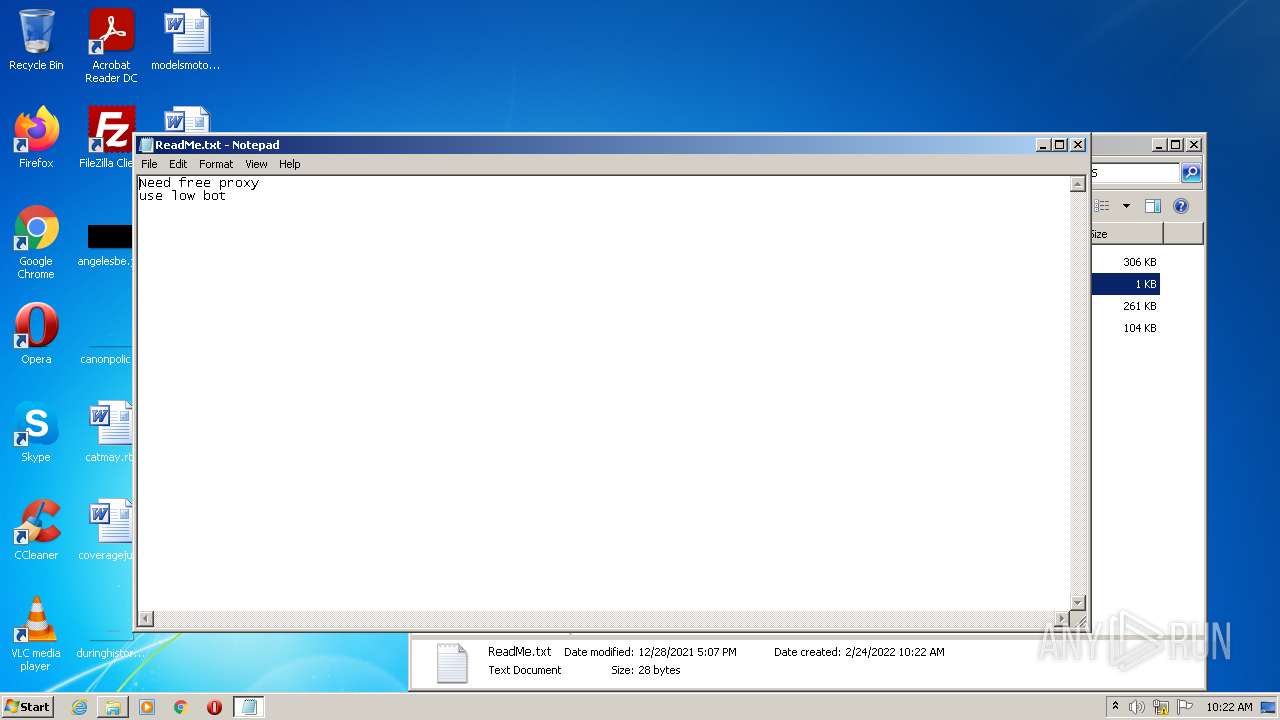This screenshot has width=1280, height=720.
Task: Launch Internet Explorer from taskbar
Action: pos(79,707)
